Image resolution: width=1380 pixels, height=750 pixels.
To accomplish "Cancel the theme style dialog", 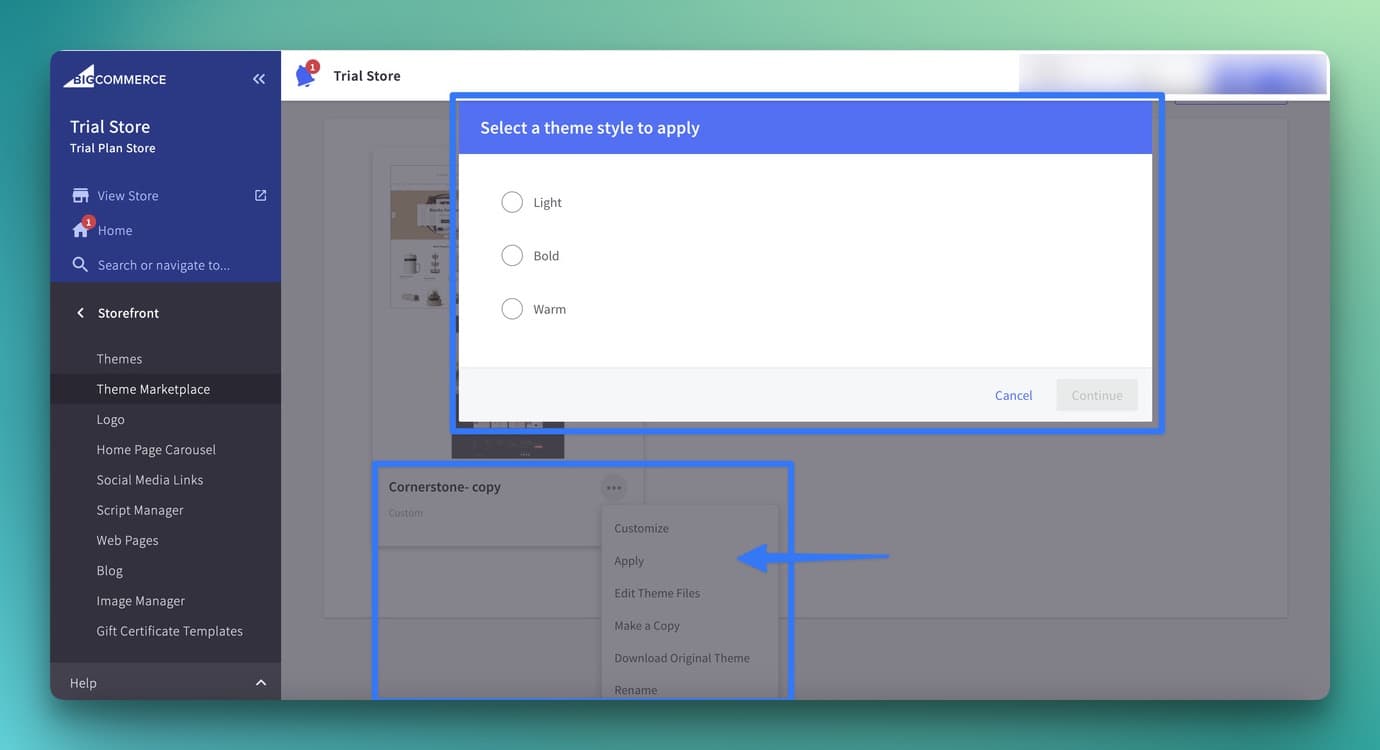I will coord(1013,395).
